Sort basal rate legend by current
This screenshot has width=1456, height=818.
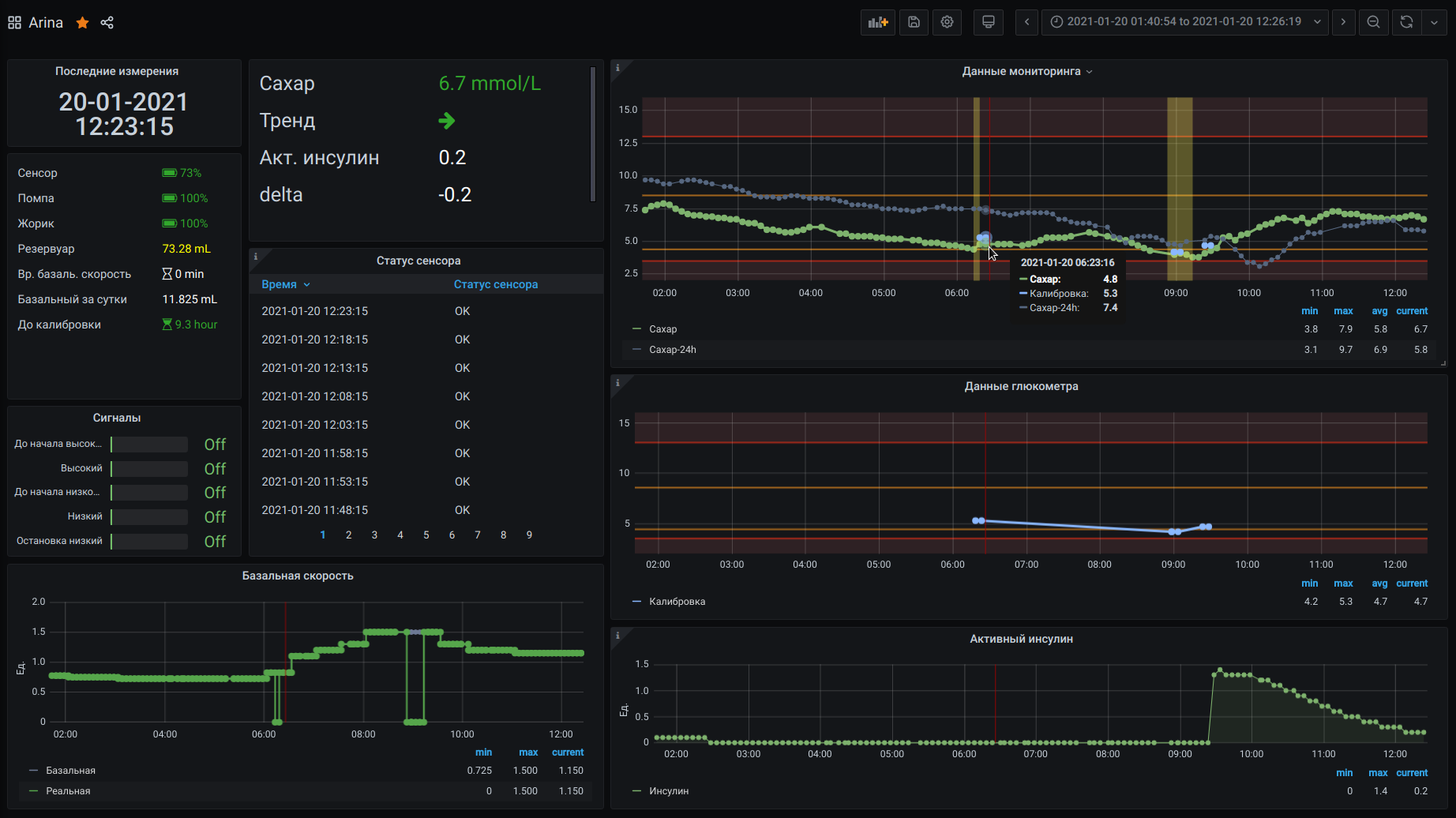(568, 752)
